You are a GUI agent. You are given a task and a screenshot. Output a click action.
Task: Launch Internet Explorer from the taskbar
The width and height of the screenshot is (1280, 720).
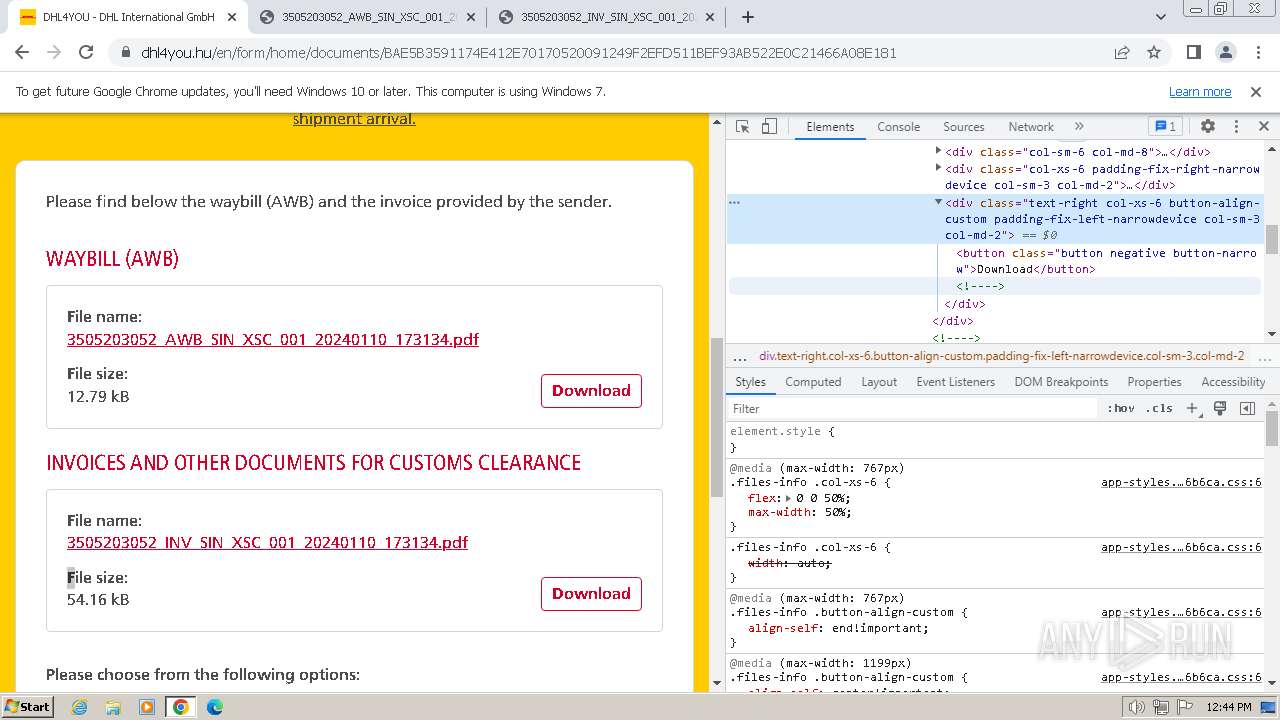pyautogui.click(x=79, y=707)
